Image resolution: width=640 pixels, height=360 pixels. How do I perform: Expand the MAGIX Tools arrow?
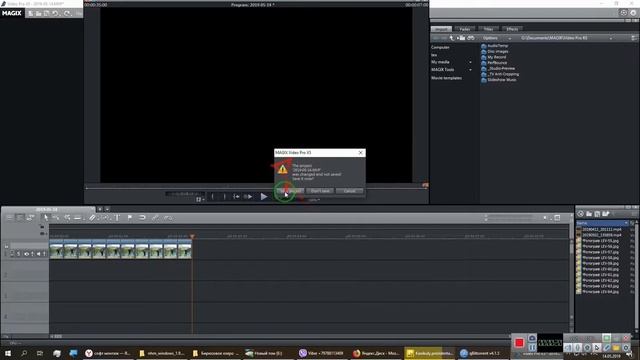pyautogui.click(x=470, y=70)
